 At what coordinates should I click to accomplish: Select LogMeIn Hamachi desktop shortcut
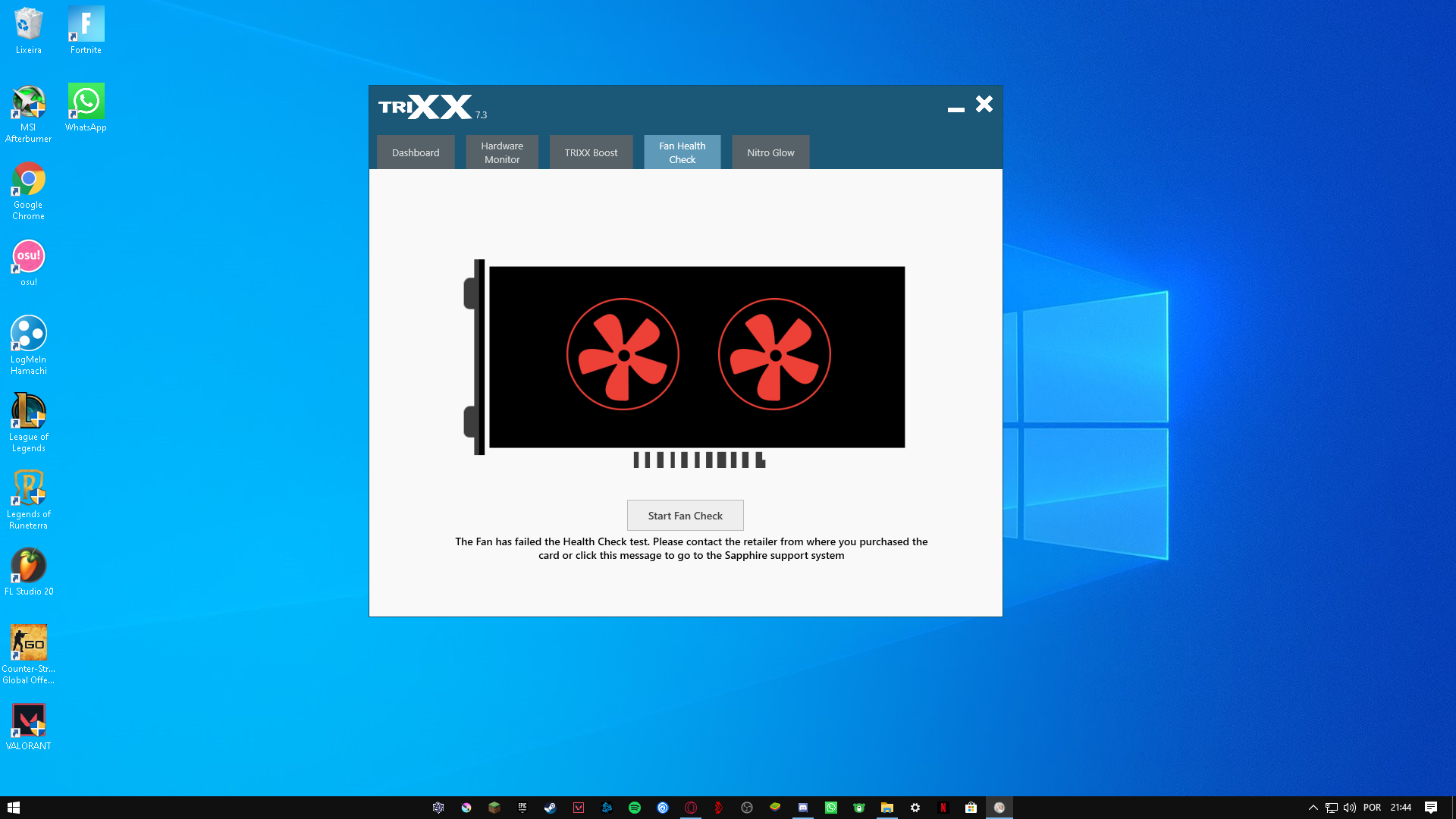coord(29,346)
